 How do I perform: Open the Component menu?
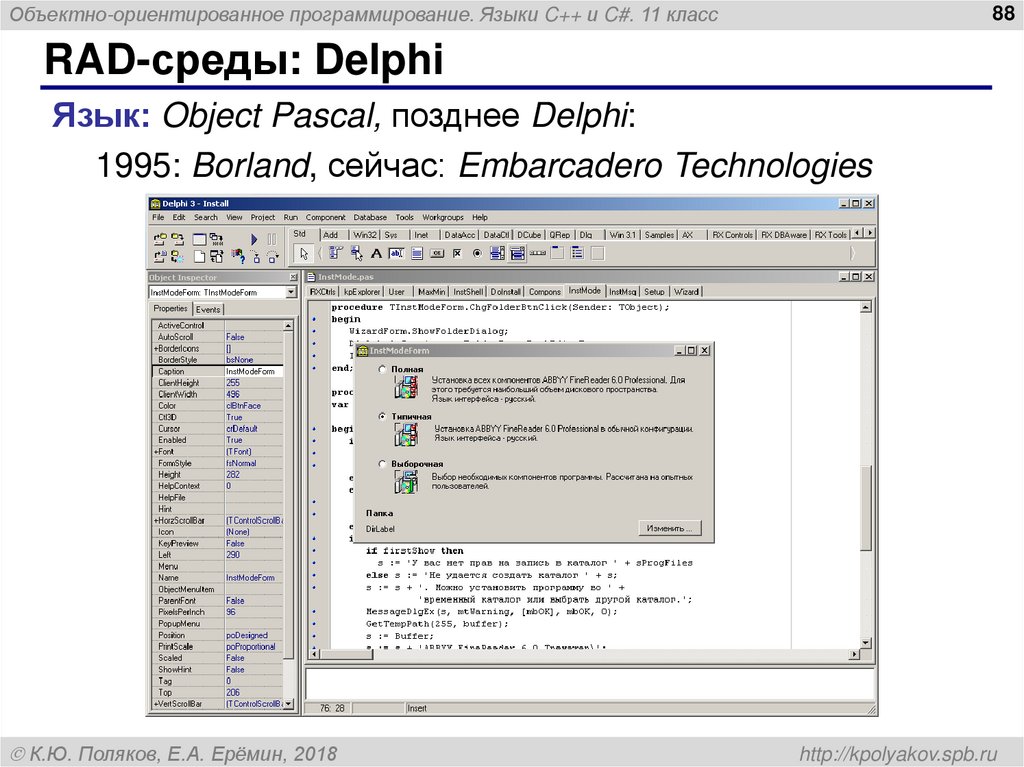tap(325, 218)
